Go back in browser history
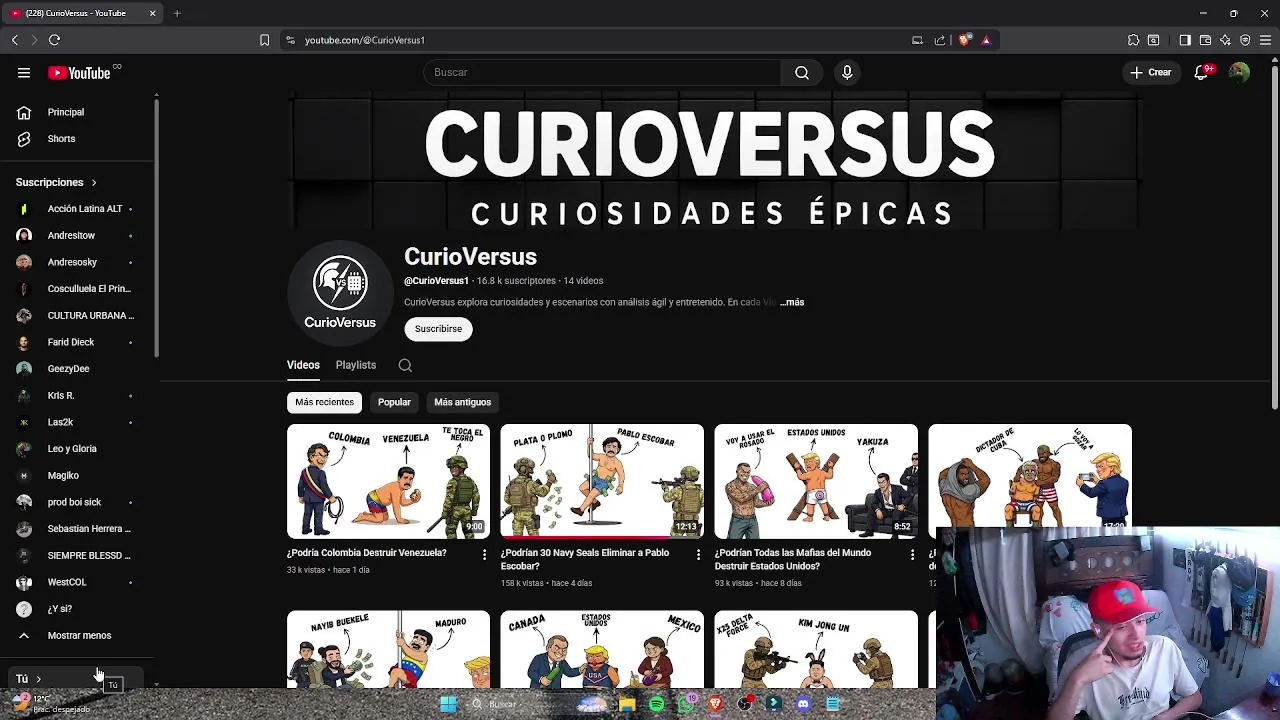 (x=14, y=40)
